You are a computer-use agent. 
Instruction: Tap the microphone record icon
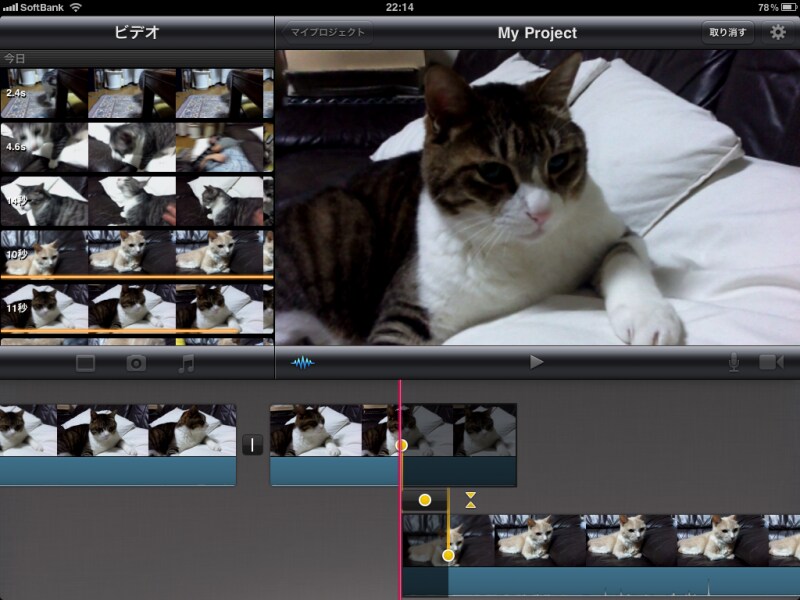[734, 362]
